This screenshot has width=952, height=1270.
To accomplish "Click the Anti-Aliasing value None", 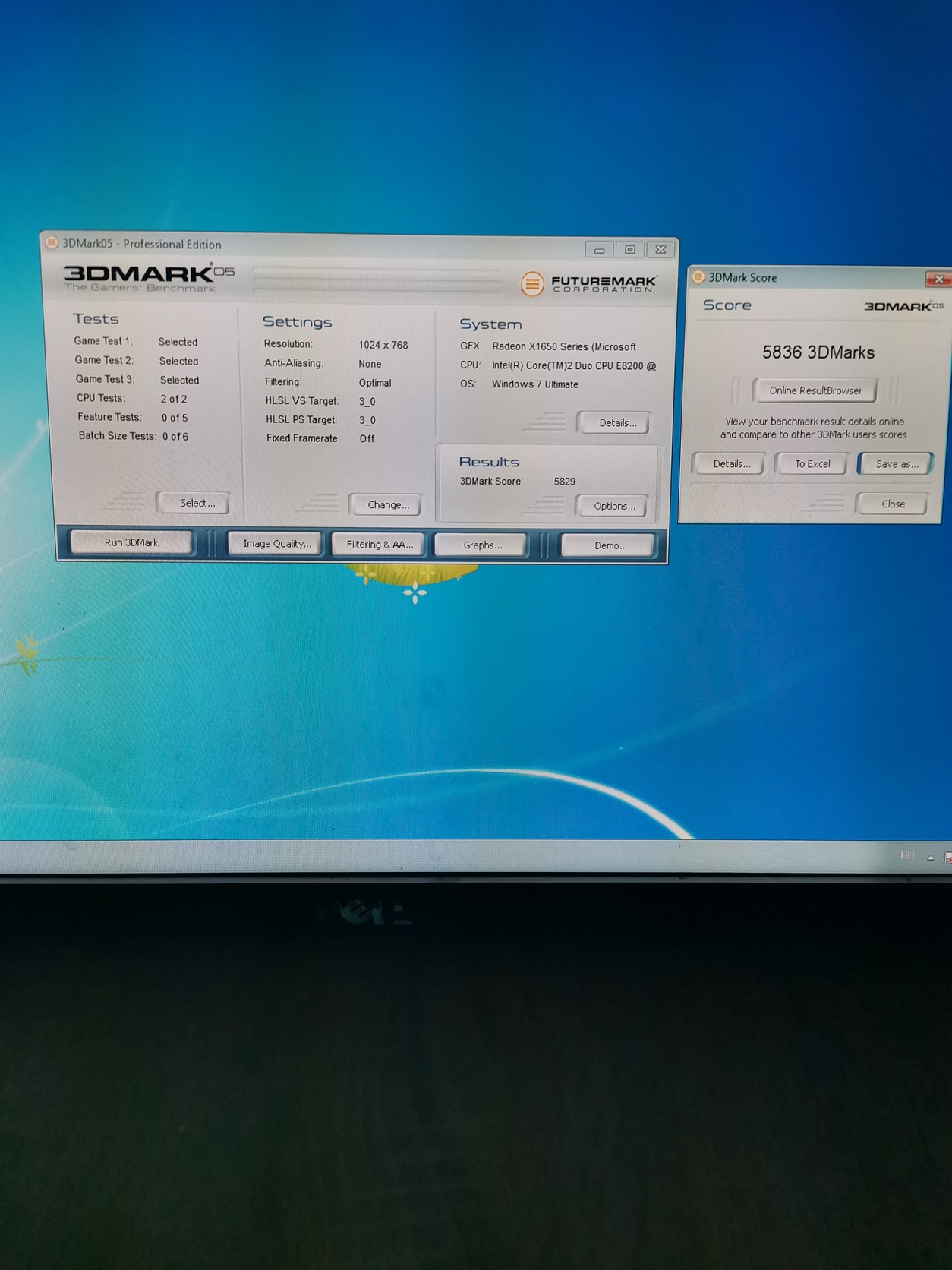I will point(370,364).
